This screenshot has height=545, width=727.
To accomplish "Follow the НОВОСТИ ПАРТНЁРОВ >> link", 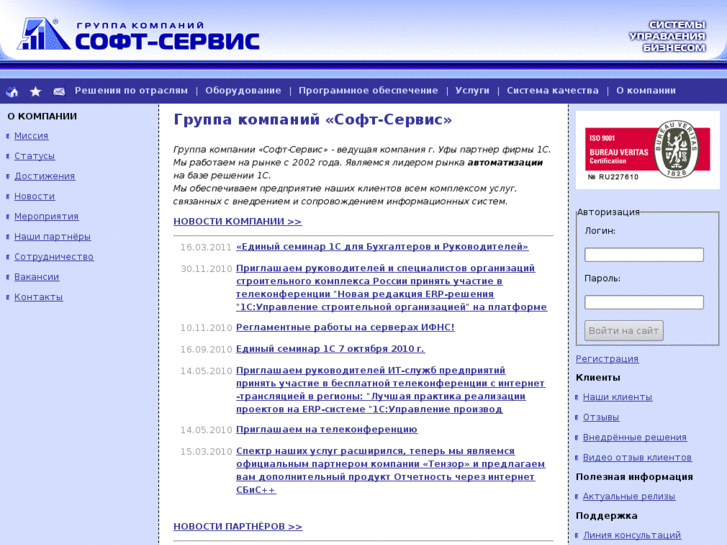I will [x=238, y=526].
